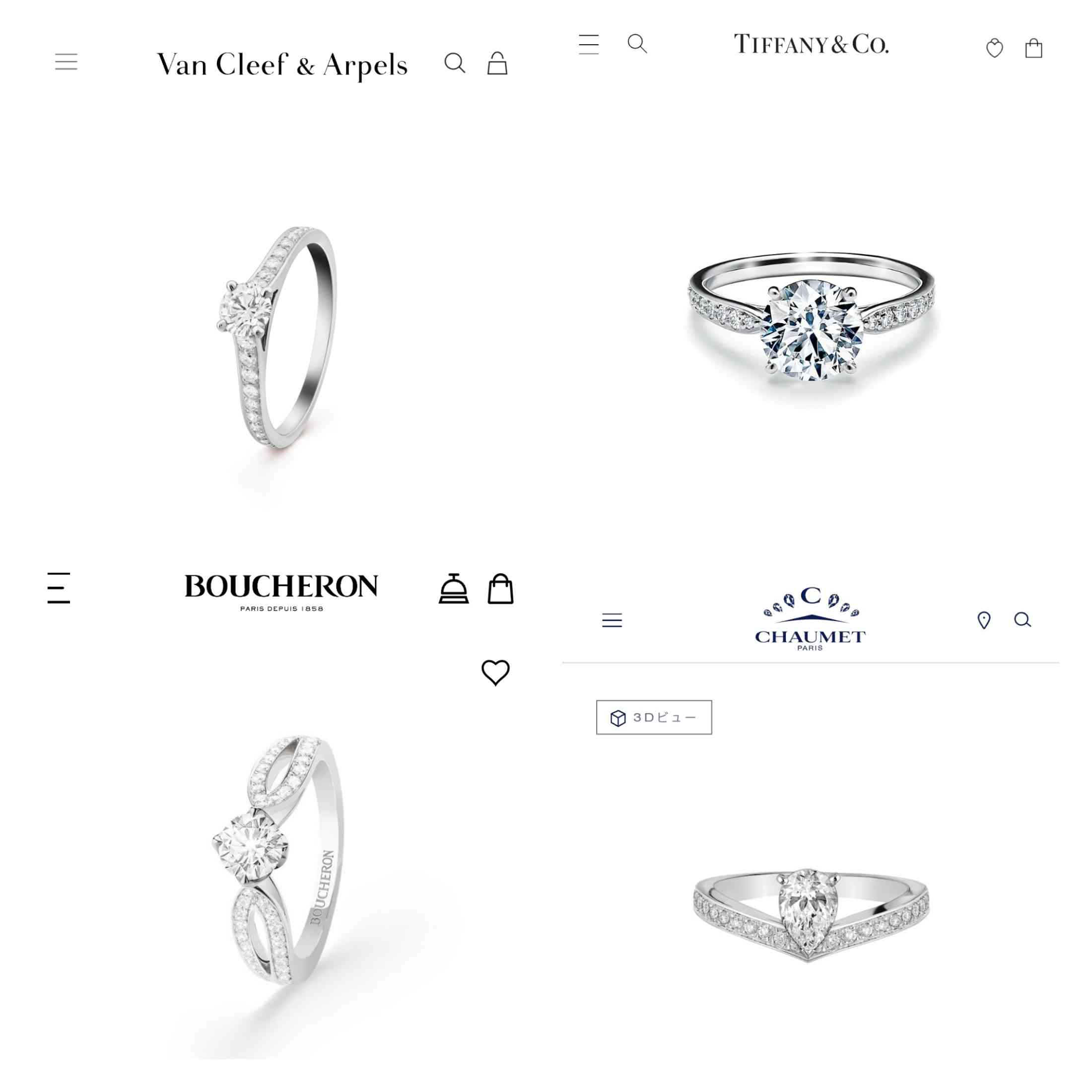Select the Chaumet pear diamond ring image
Screen dimensions: 1092x1092
[811, 916]
